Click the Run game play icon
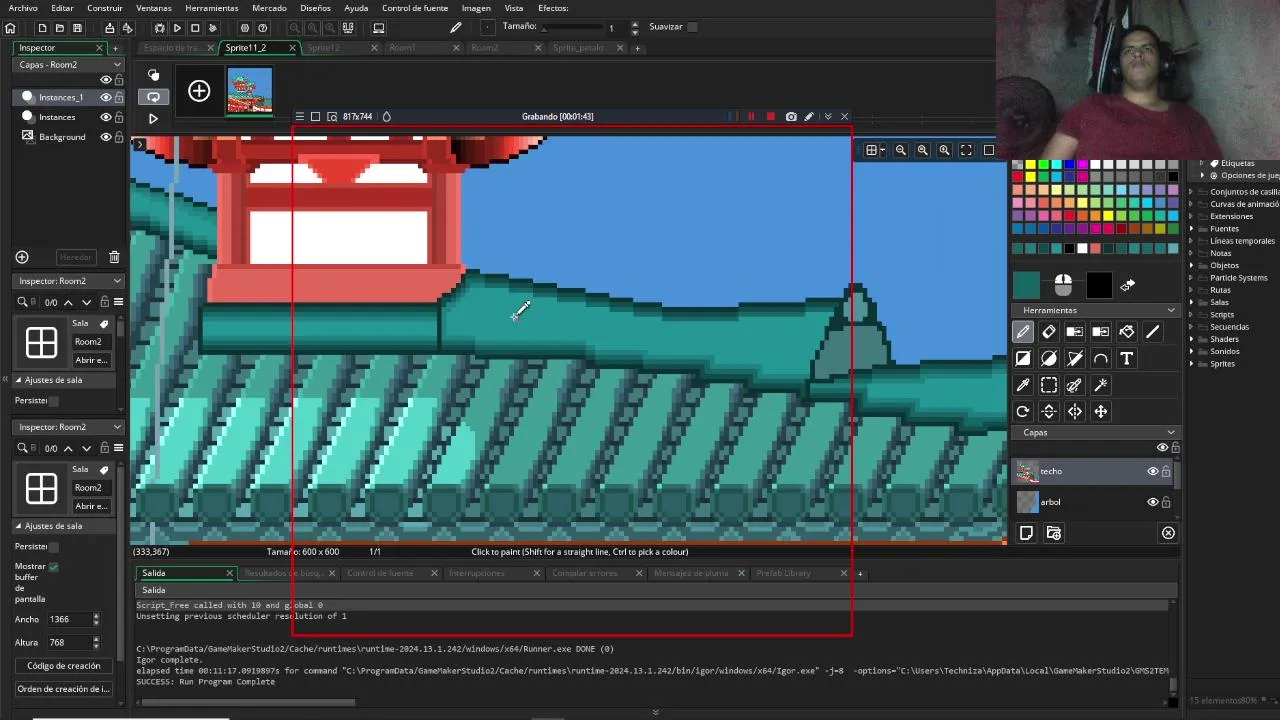Screen dimensions: 1280x720 pos(177,28)
